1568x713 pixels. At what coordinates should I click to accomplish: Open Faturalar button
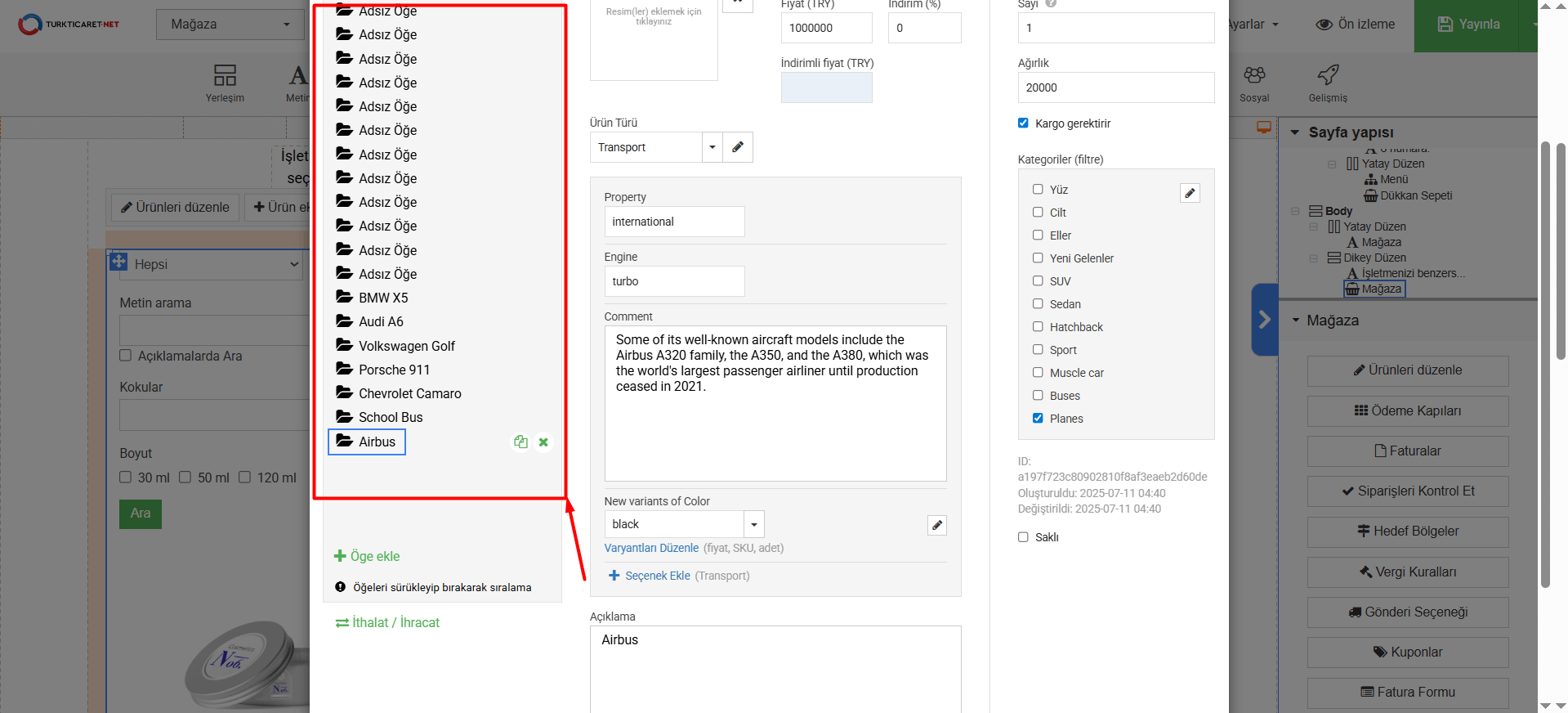pos(1408,451)
